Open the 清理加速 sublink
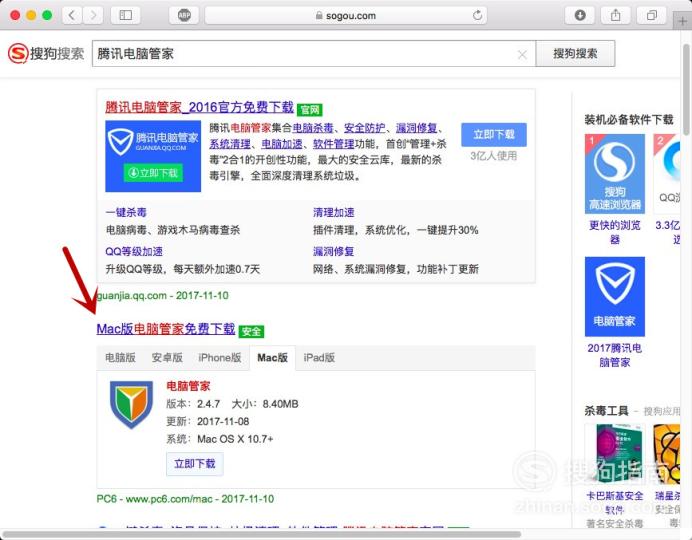This screenshot has width=692, height=540. point(334,212)
